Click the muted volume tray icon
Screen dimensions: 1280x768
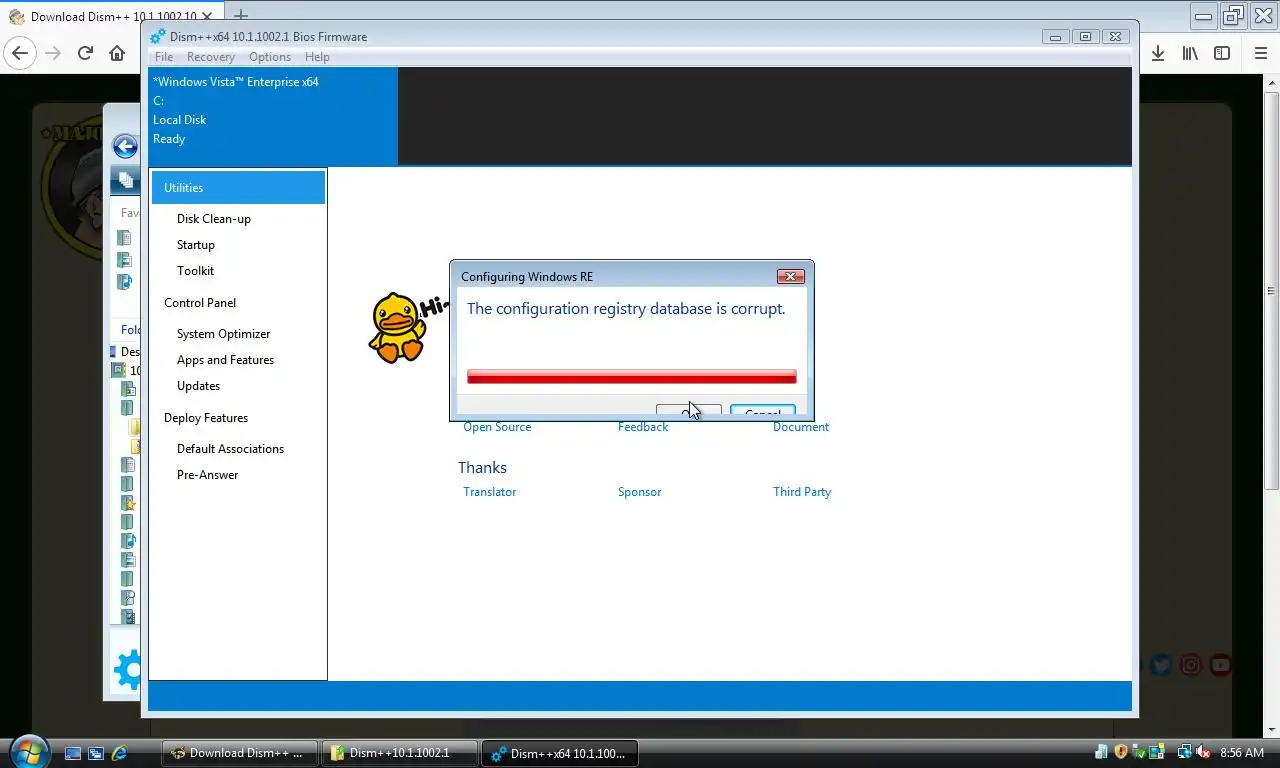click(x=1203, y=752)
